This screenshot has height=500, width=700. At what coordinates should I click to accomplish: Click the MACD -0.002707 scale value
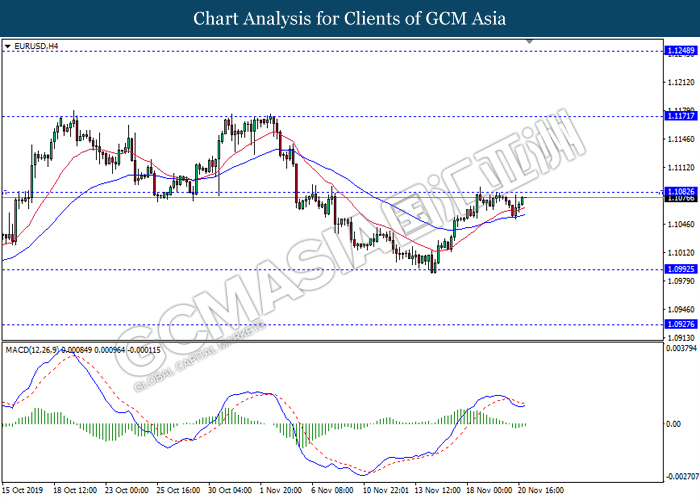point(683,477)
